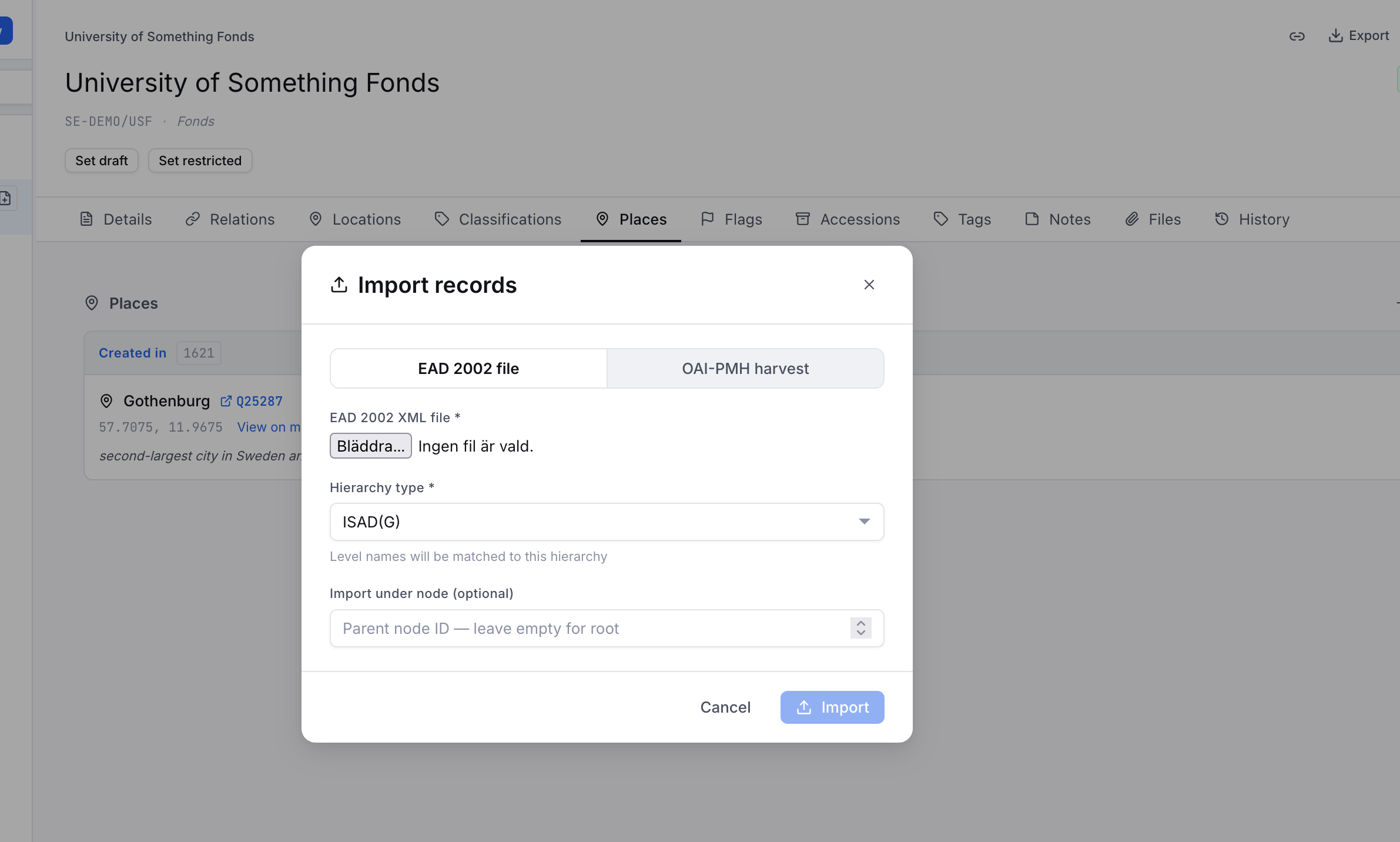Click the map pin icon beside Gothenburg
The image size is (1400, 842).
pyautogui.click(x=106, y=401)
